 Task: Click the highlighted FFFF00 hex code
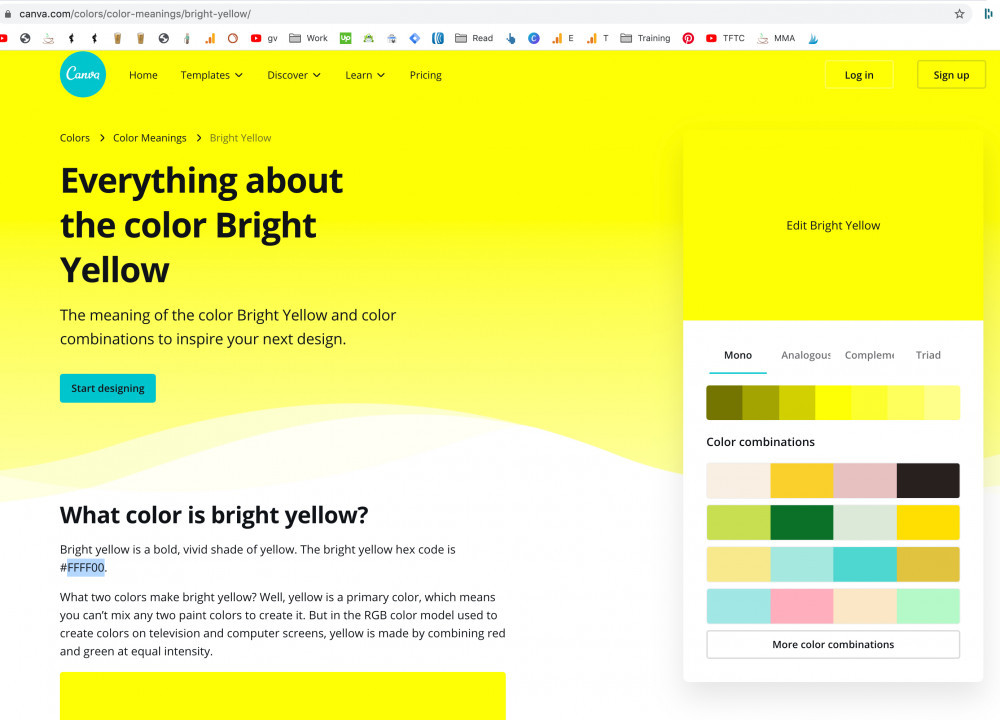(x=85, y=568)
